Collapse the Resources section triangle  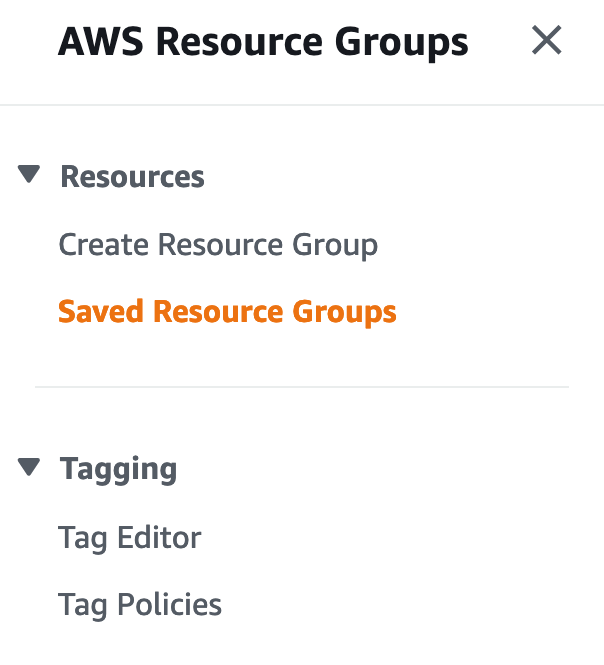[x=29, y=176]
